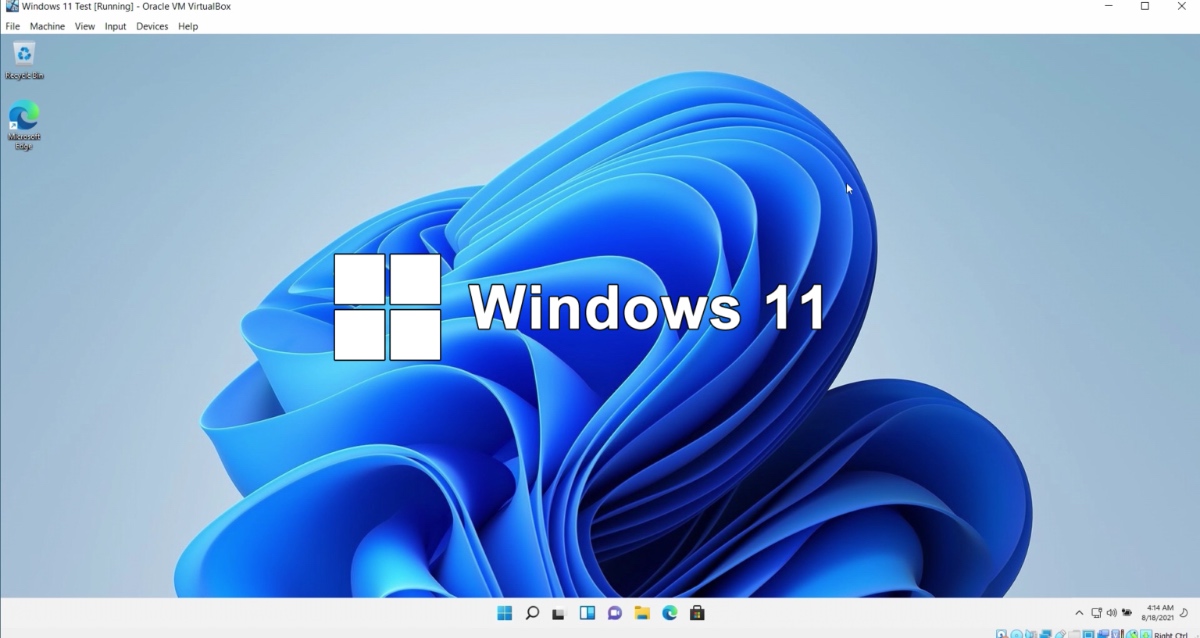Open the Machine menu

47,26
